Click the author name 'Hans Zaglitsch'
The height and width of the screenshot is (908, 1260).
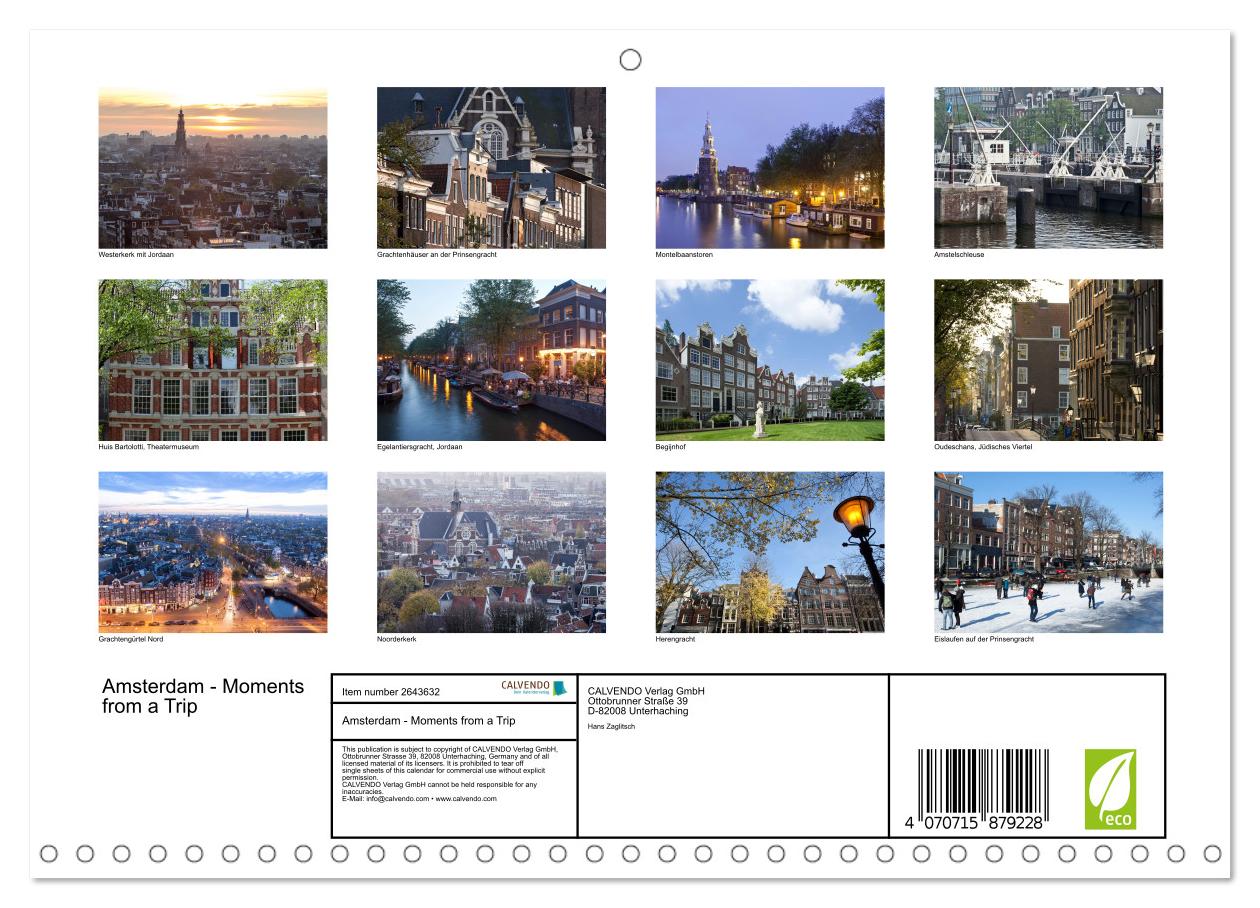click(x=611, y=727)
